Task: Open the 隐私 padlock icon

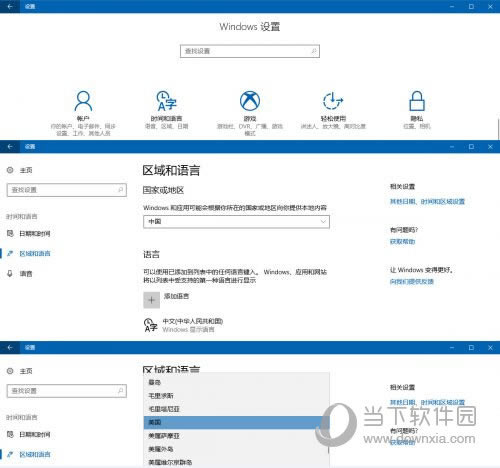Action: pyautogui.click(x=417, y=101)
